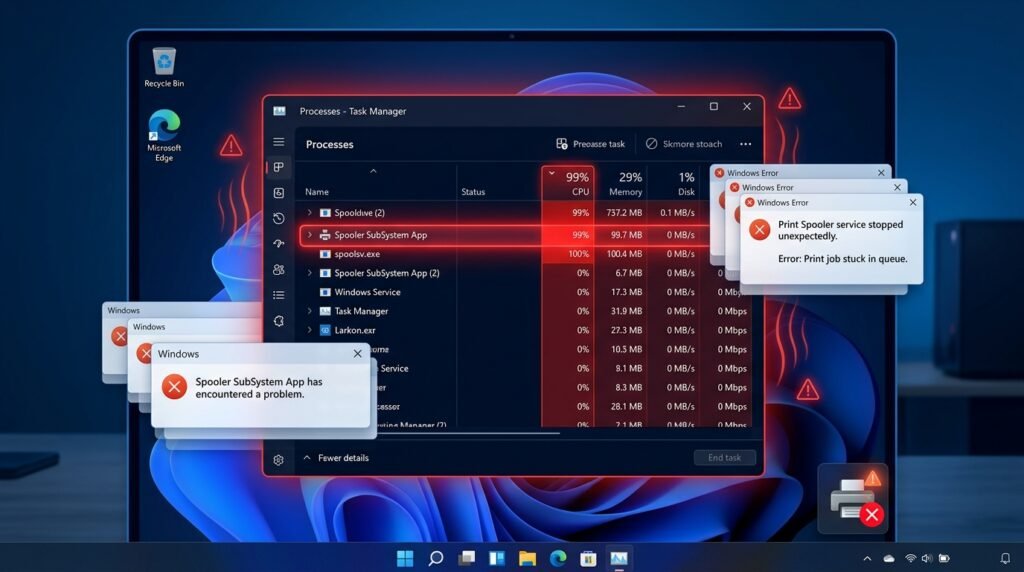Open the Microsoft Edge desktop shortcut

tap(164, 136)
